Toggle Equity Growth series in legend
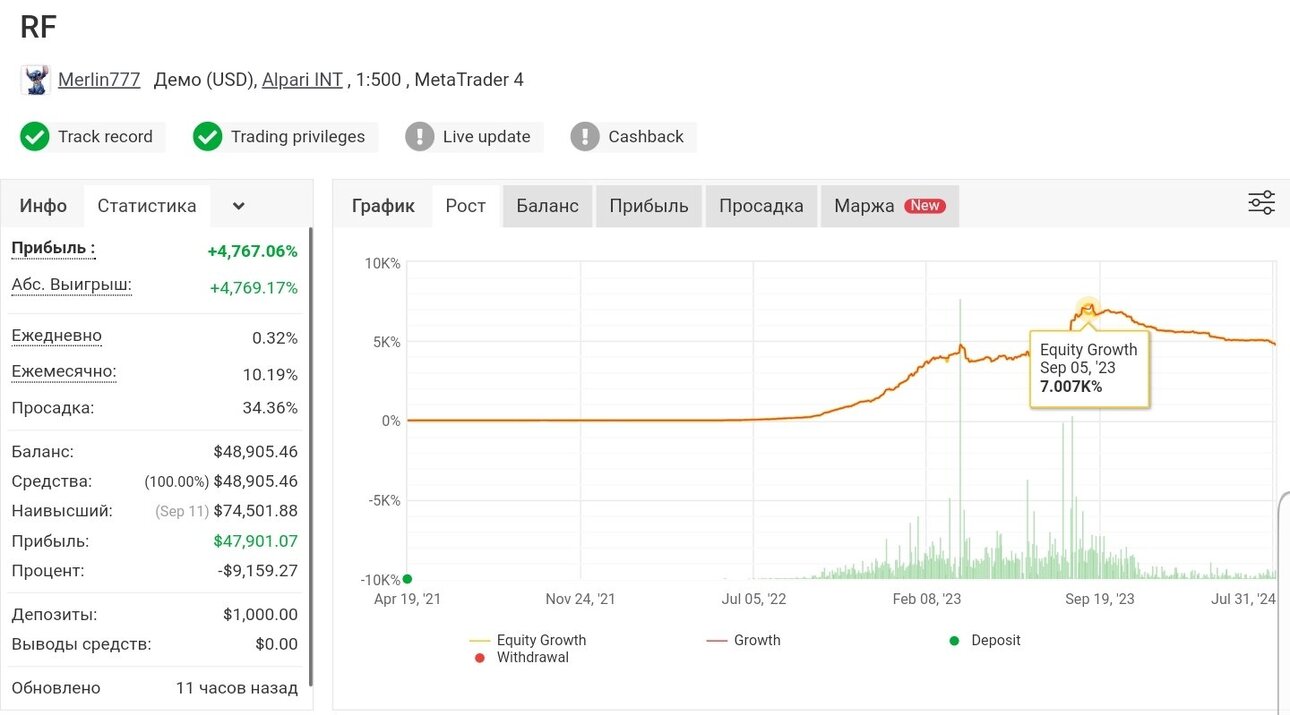 point(528,640)
